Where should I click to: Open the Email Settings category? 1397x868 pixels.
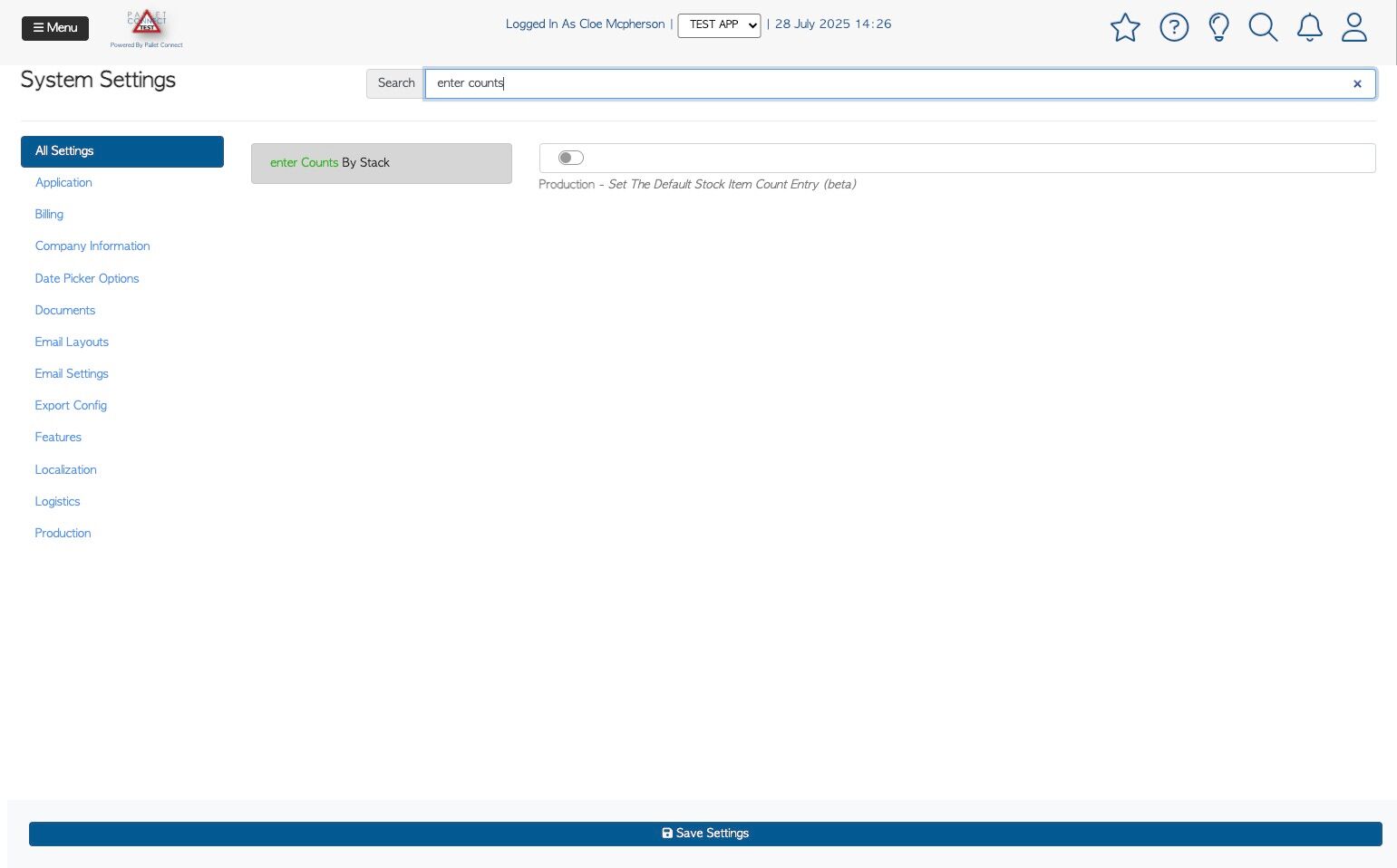coord(72,373)
